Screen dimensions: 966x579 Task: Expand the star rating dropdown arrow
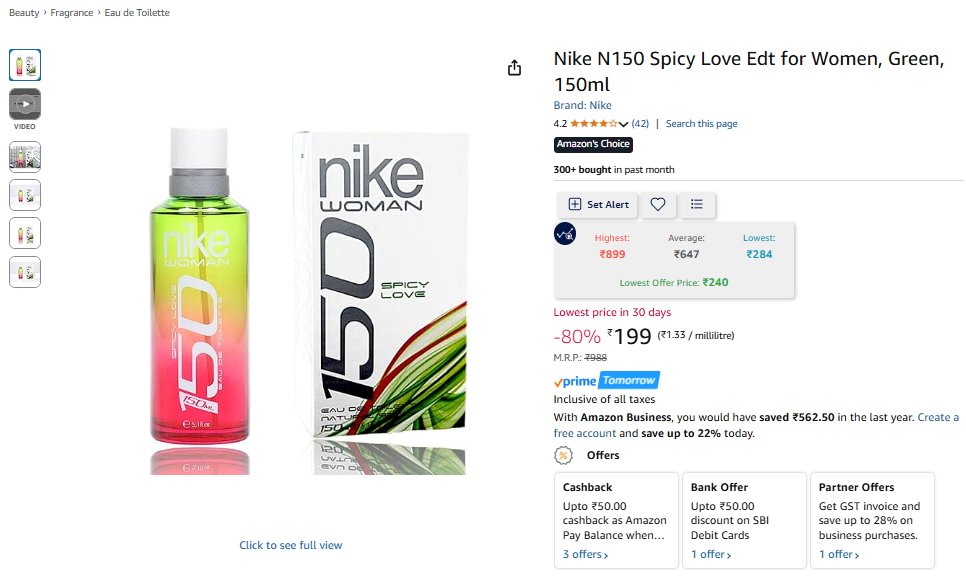click(624, 124)
